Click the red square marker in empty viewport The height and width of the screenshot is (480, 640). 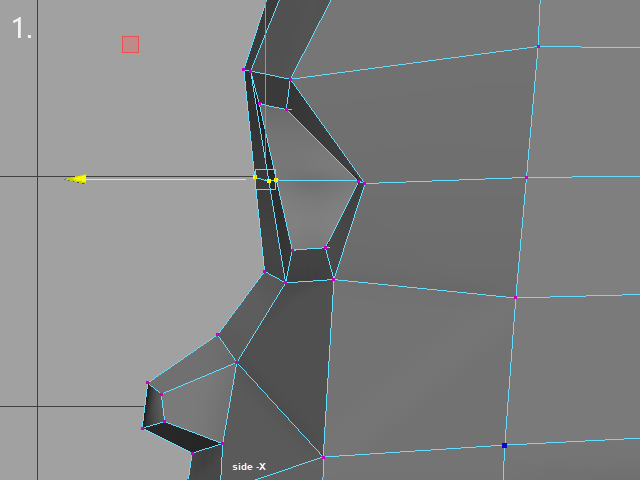click(x=130, y=44)
